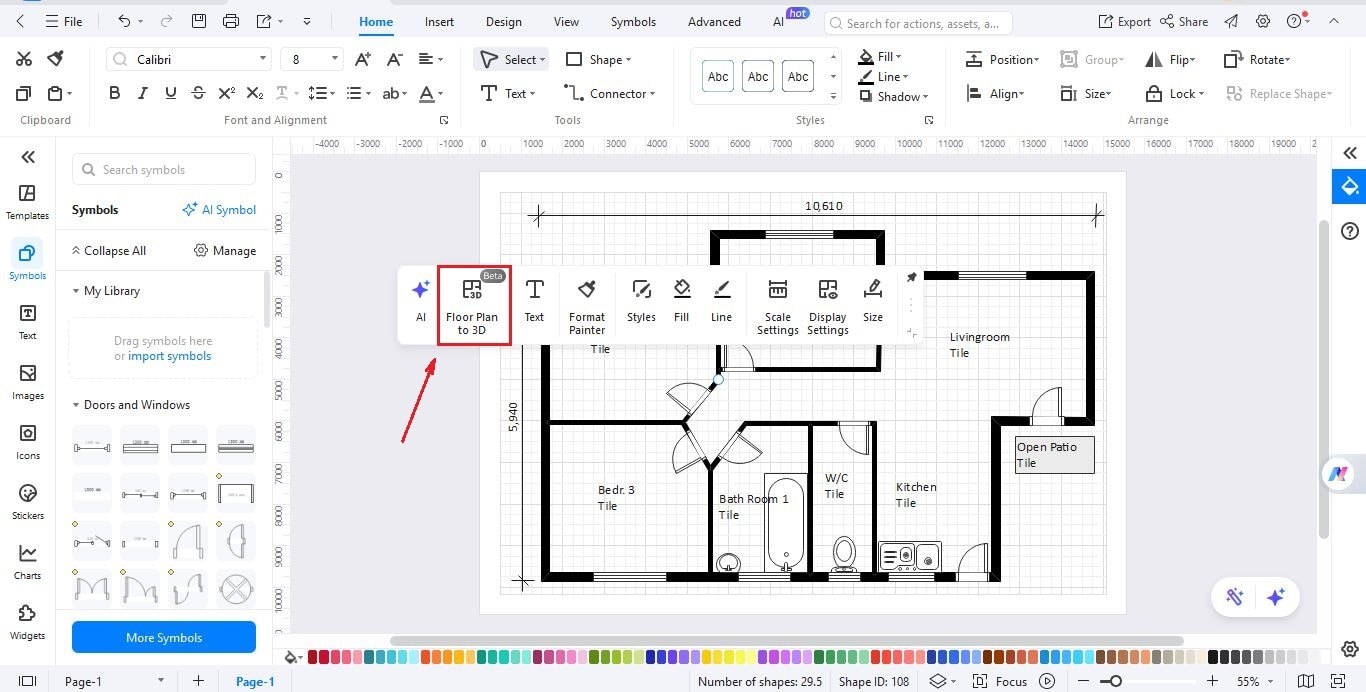Click the More Symbols button
Image resolution: width=1366 pixels, height=692 pixels.
tap(163, 637)
